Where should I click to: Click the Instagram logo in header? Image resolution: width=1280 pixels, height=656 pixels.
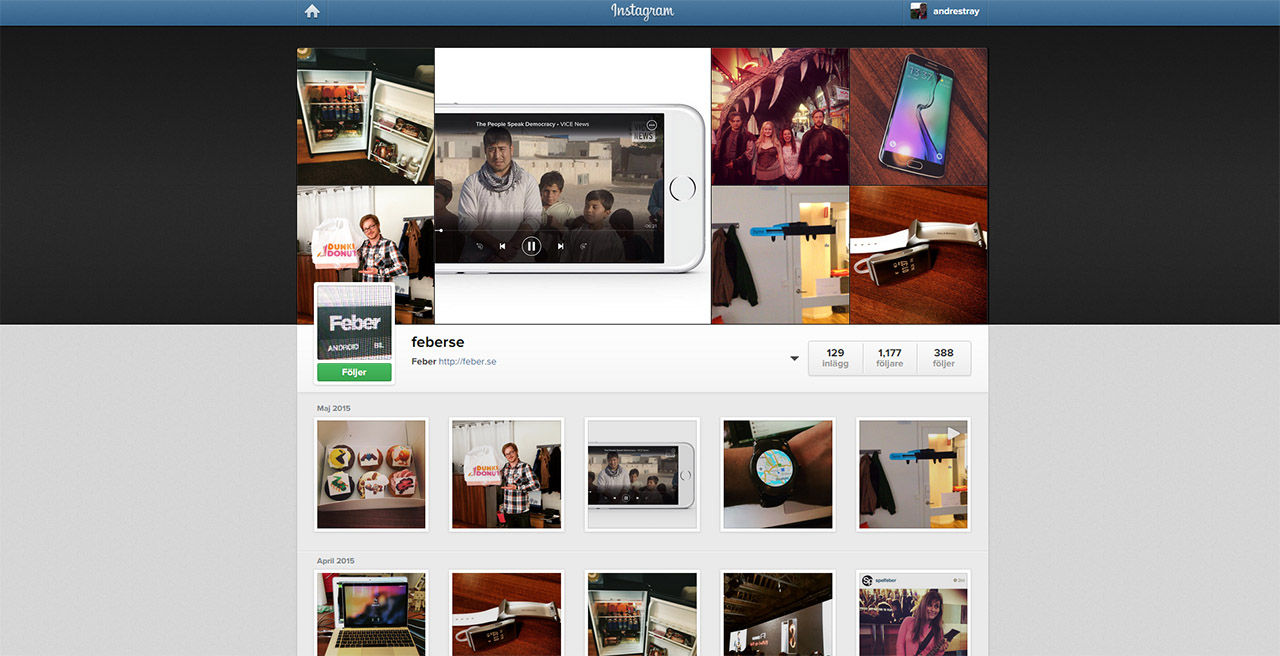pos(642,12)
